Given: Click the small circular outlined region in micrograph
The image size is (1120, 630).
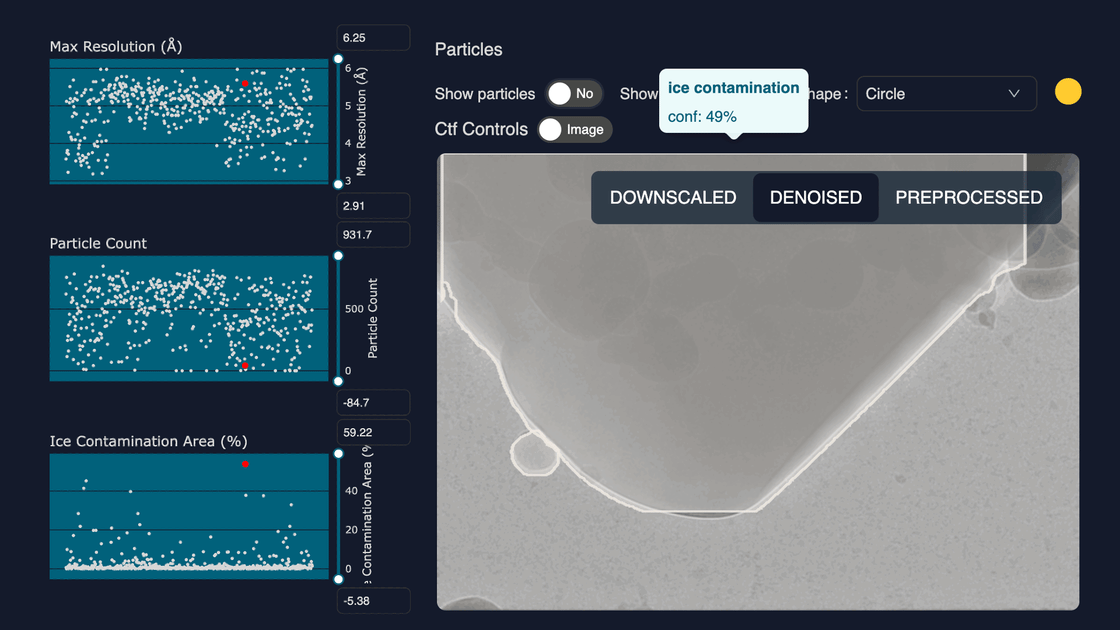Looking at the screenshot, I should pyautogui.click(x=532, y=453).
